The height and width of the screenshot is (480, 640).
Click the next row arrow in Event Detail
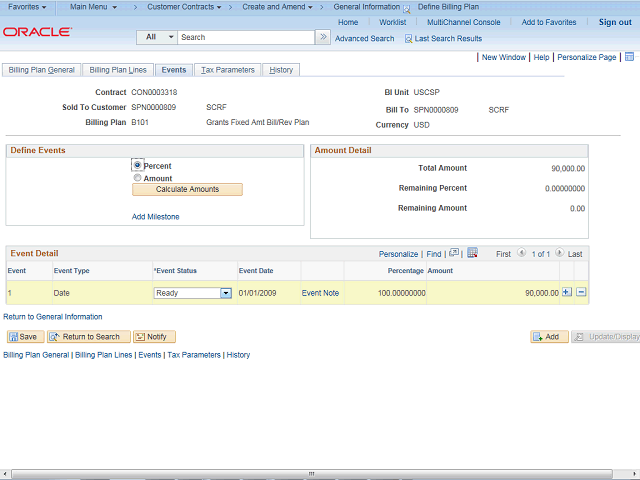(560, 253)
